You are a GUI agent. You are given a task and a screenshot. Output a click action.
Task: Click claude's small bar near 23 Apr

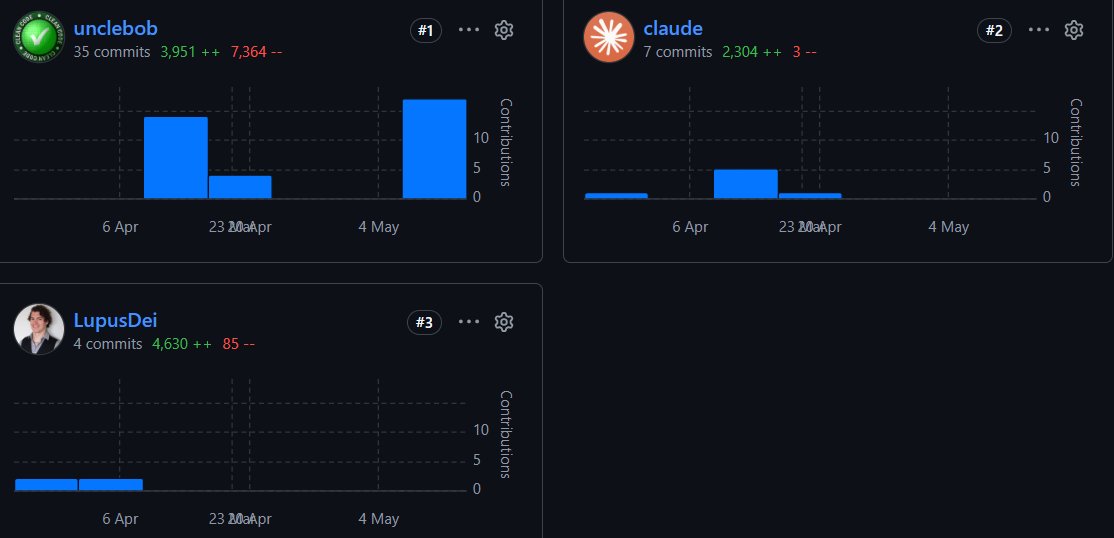(810, 196)
